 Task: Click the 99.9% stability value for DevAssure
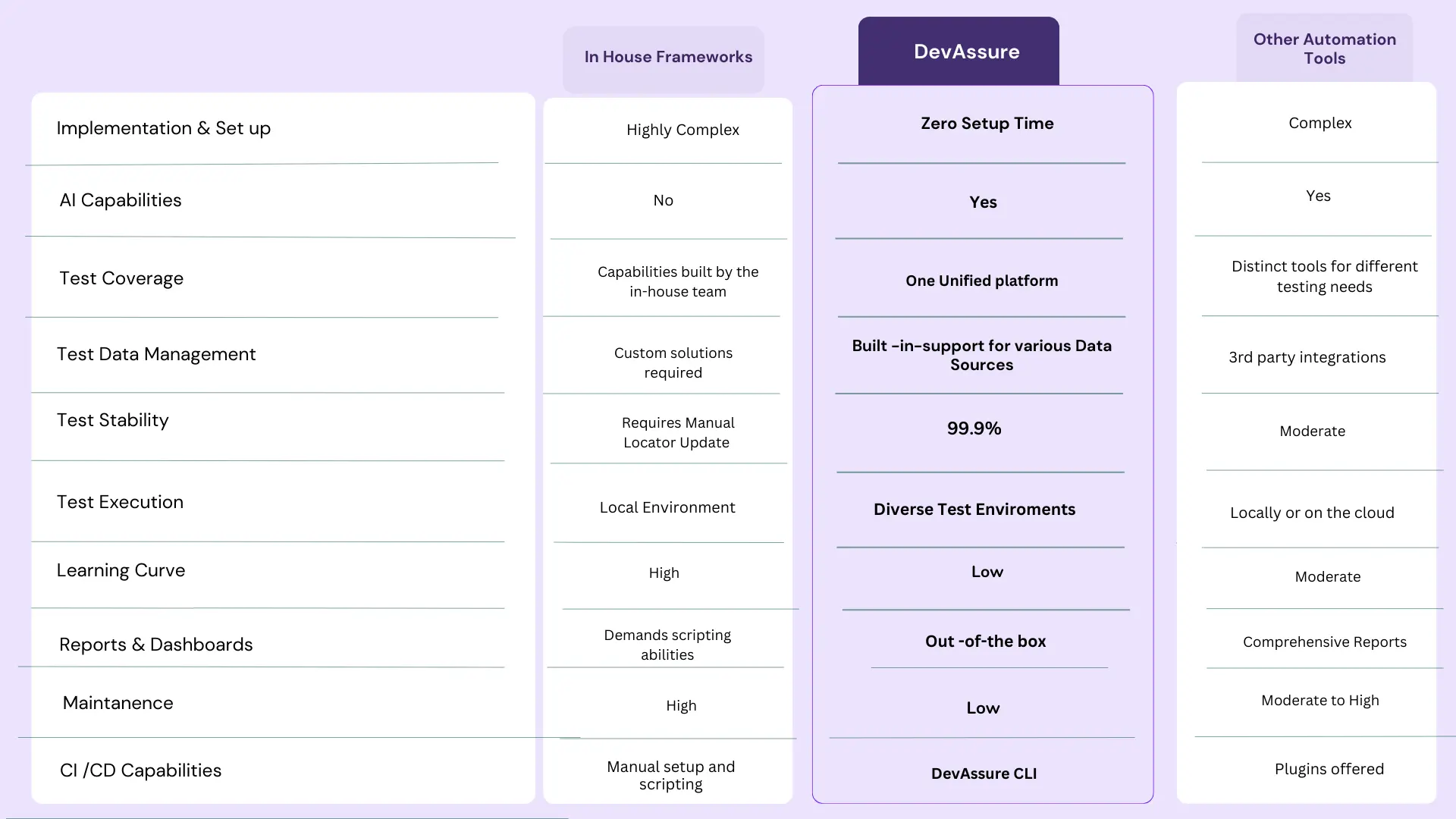point(973,428)
